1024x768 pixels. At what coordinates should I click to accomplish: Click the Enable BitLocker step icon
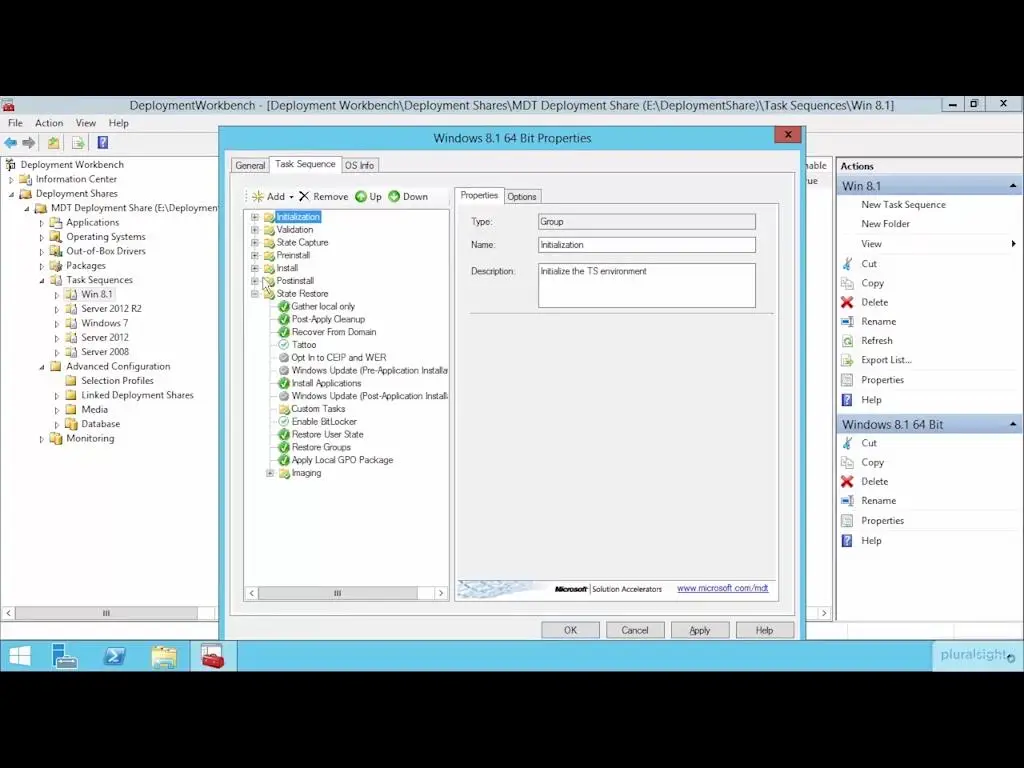pyautogui.click(x=283, y=421)
